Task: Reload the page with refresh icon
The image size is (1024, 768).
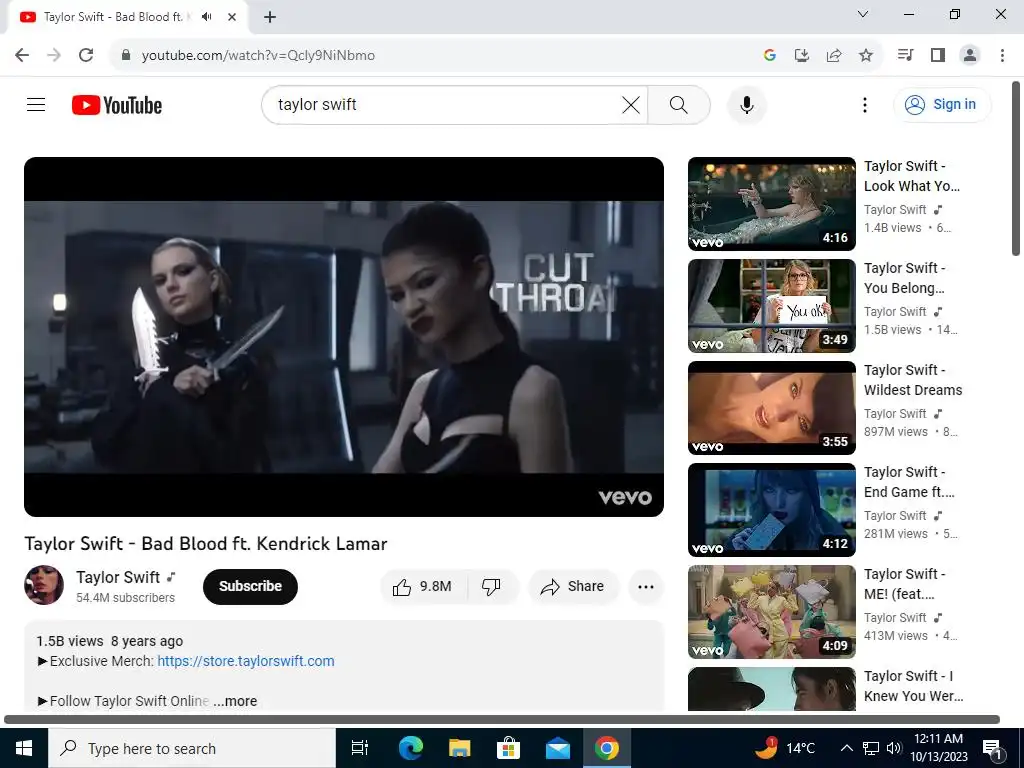Action: (86, 55)
